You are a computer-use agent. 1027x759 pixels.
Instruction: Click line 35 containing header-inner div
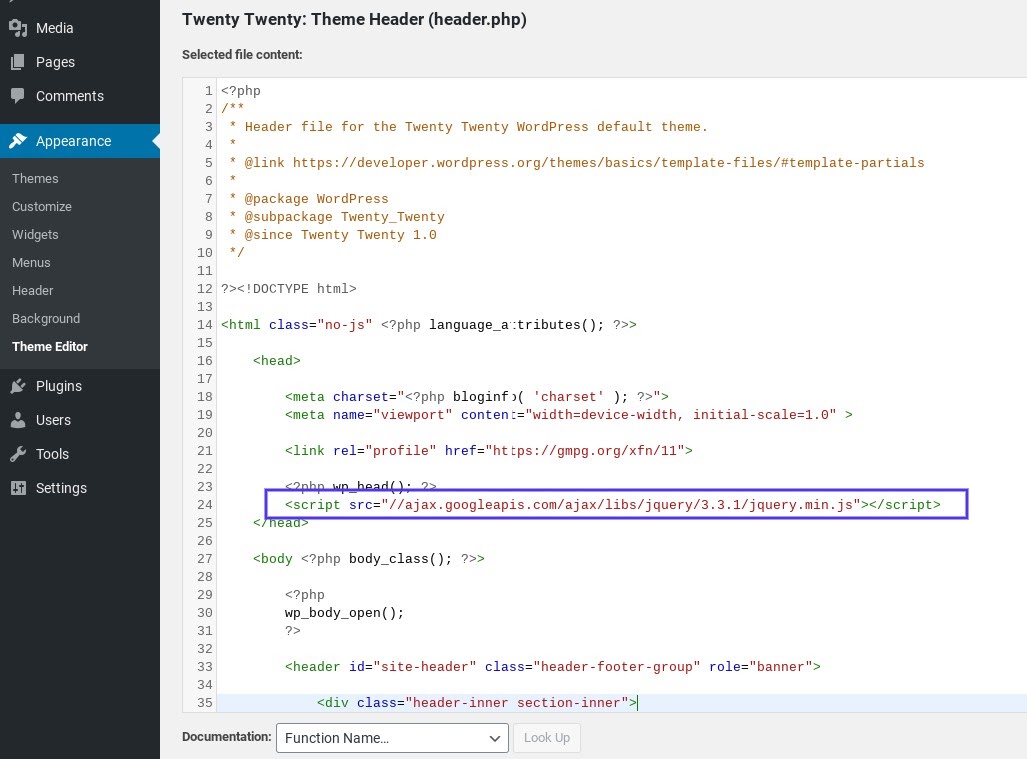point(477,703)
